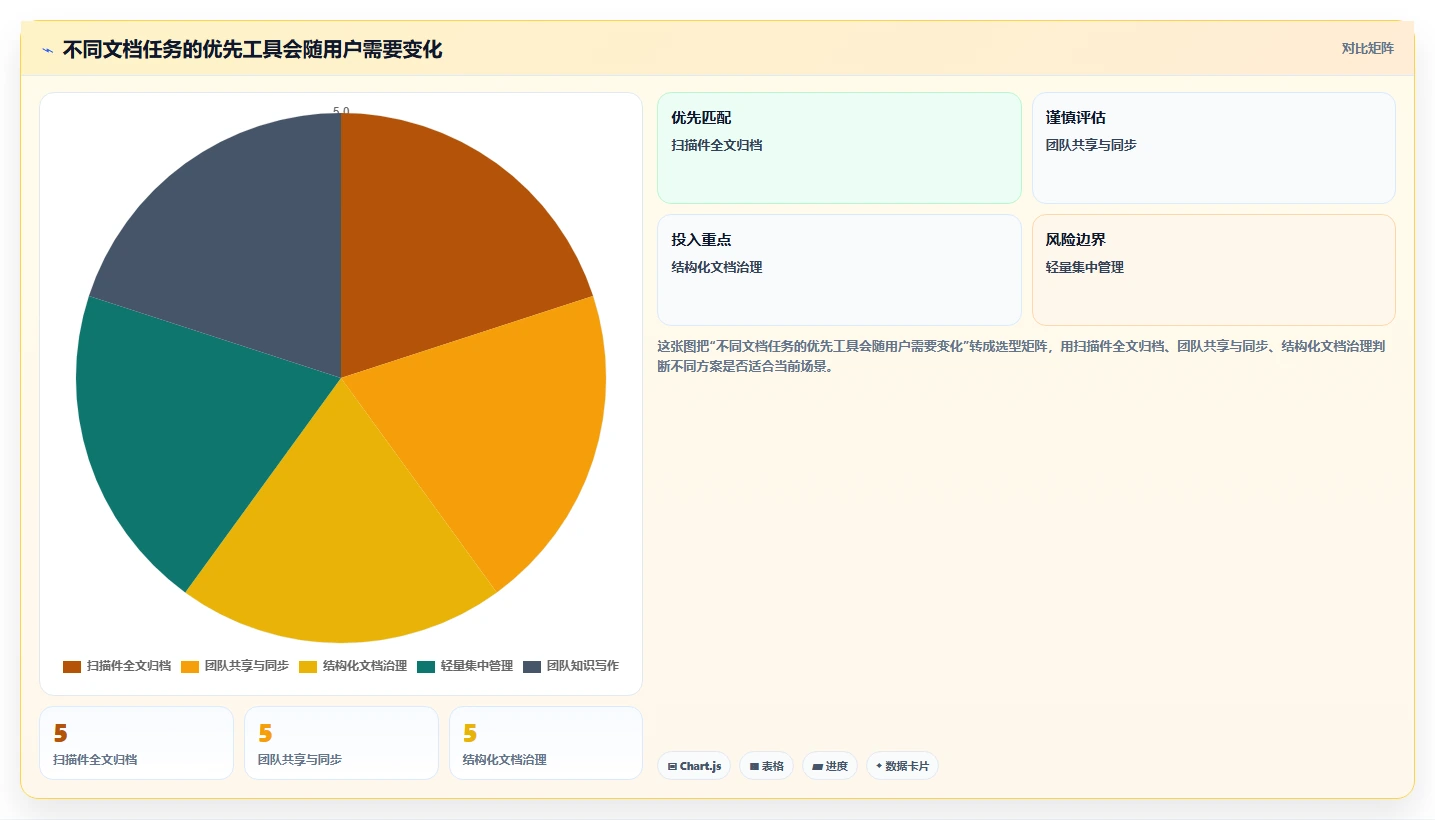The height and width of the screenshot is (820, 1435).
Task: Toggle 结构化文档治理 legend swatch
Action: point(307,666)
